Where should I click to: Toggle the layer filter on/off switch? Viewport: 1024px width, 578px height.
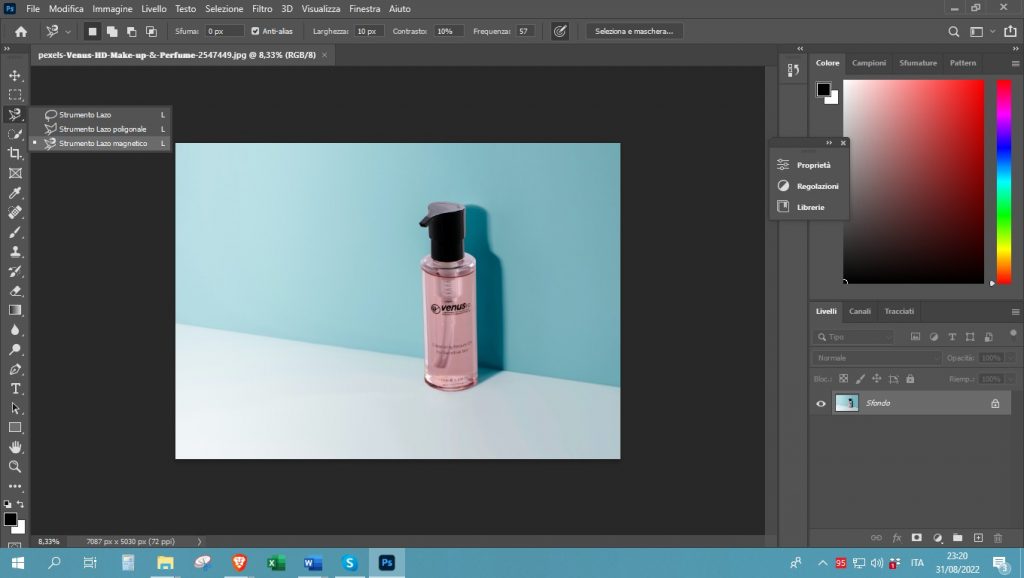(1013, 336)
